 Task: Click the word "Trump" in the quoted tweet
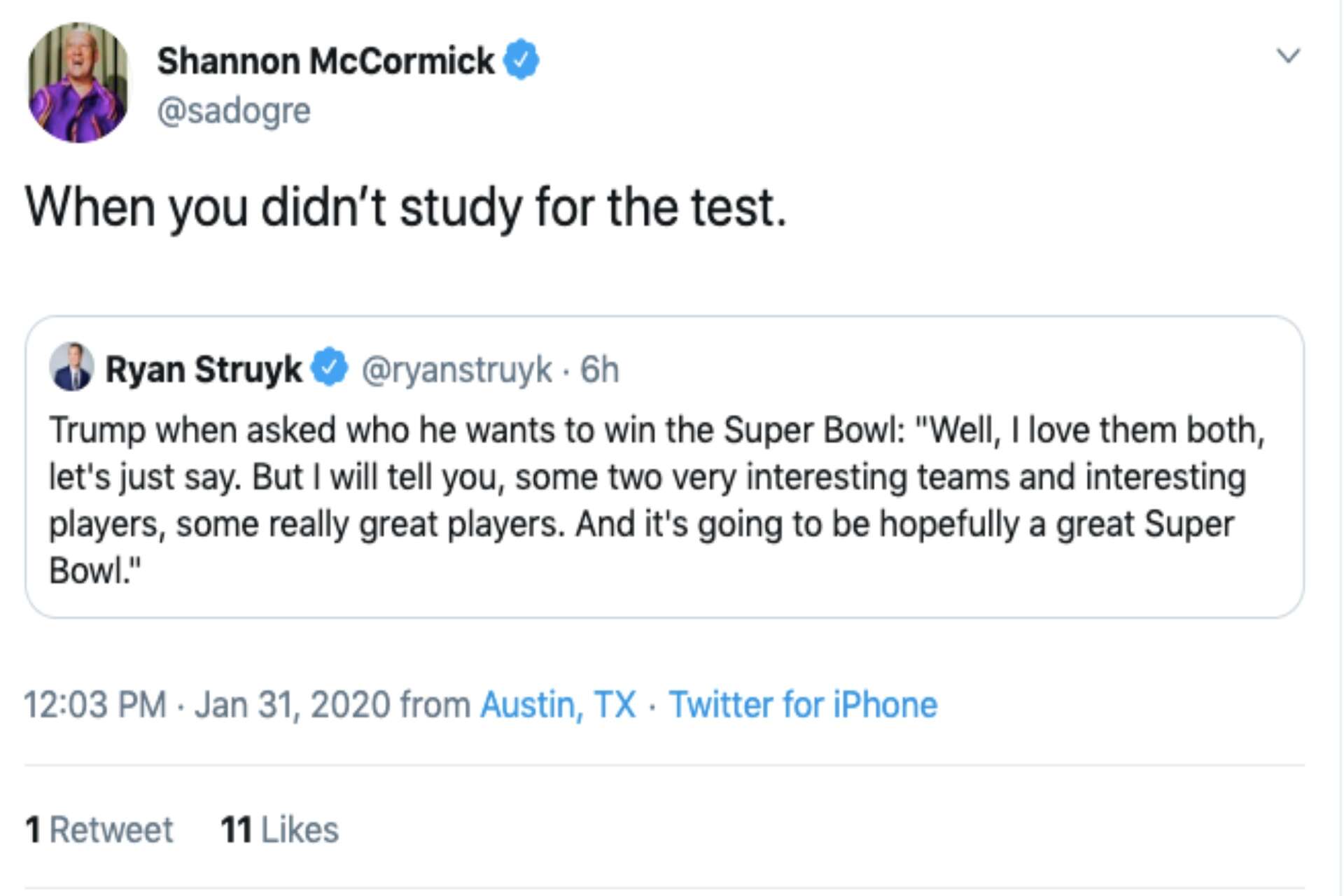tap(97, 430)
